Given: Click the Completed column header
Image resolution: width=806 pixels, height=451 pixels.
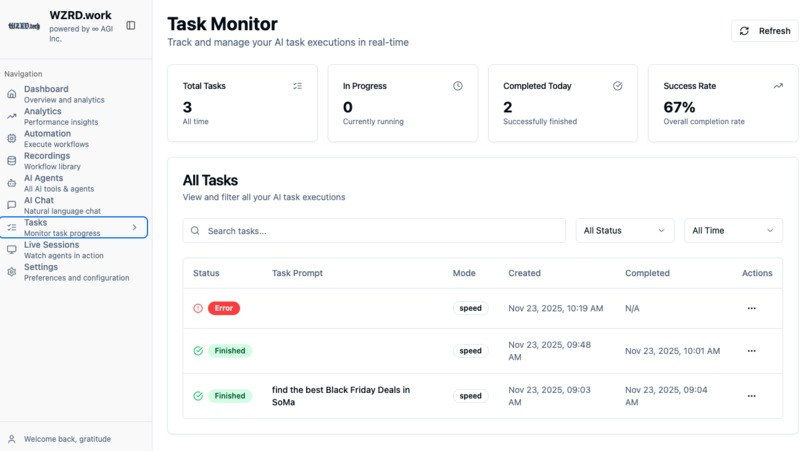Looking at the screenshot, I should coord(647,273).
